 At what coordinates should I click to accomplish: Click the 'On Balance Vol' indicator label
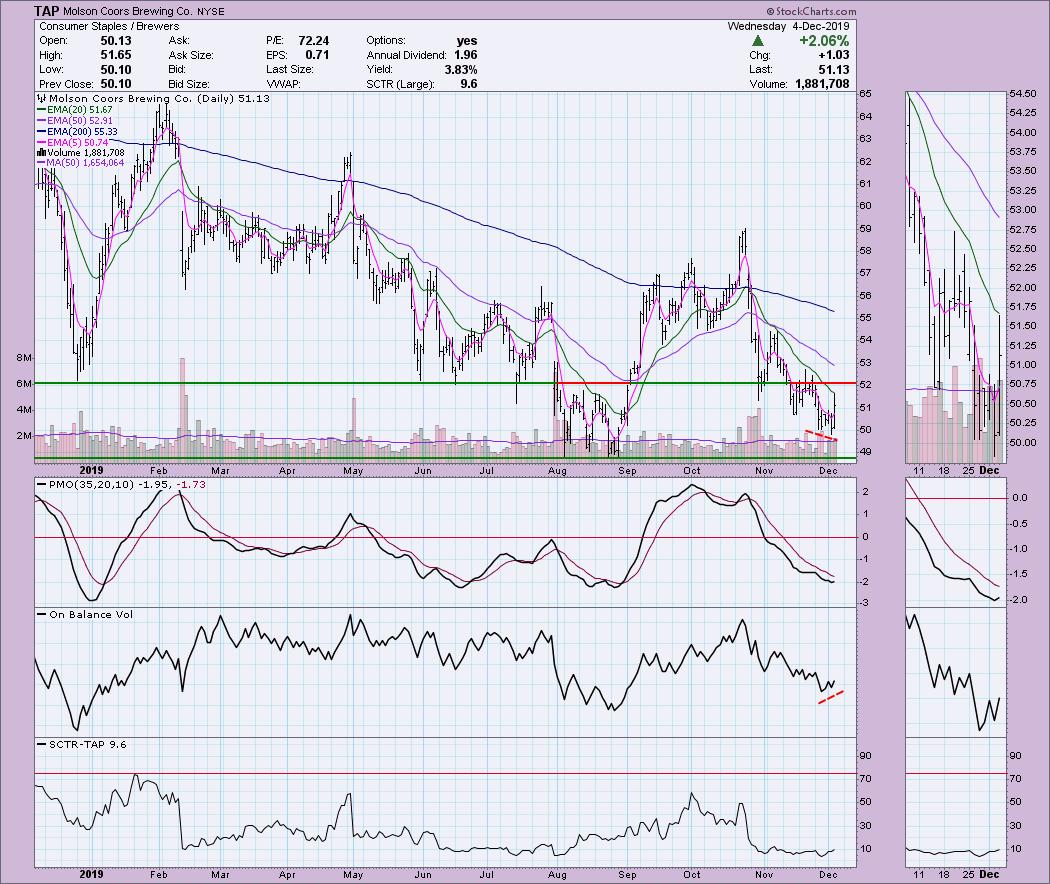[x=91, y=614]
